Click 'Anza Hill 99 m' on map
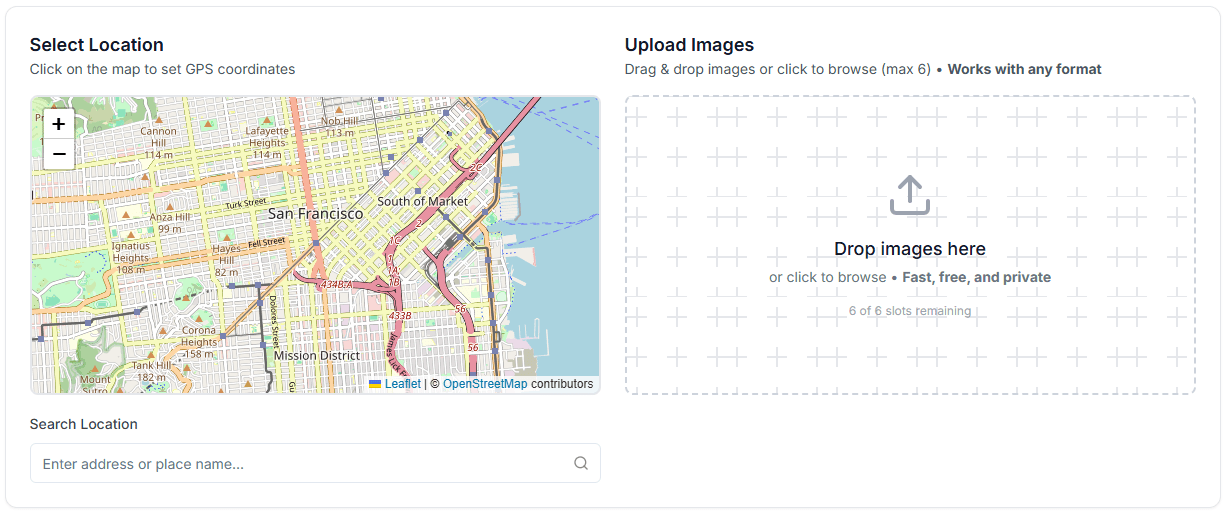 click(x=169, y=222)
